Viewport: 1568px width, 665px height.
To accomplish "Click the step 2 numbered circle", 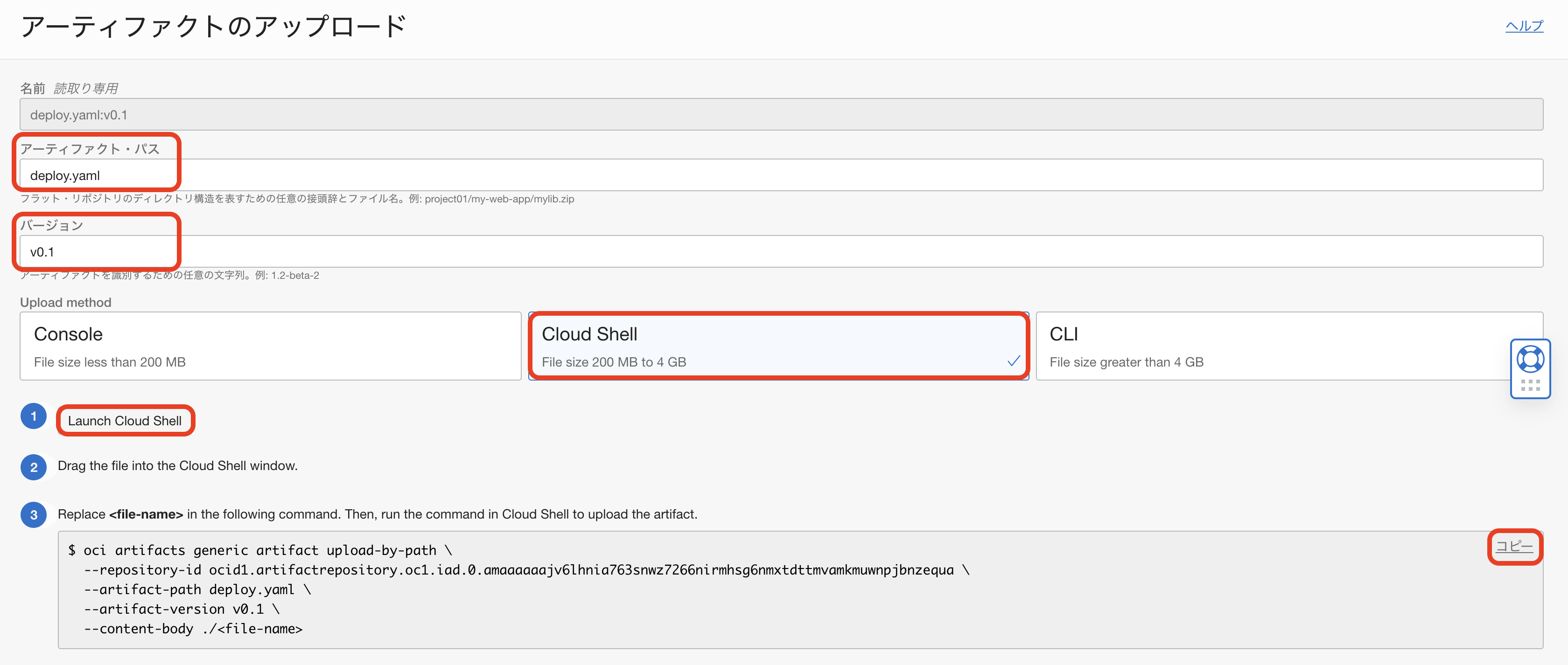I will (34, 467).
